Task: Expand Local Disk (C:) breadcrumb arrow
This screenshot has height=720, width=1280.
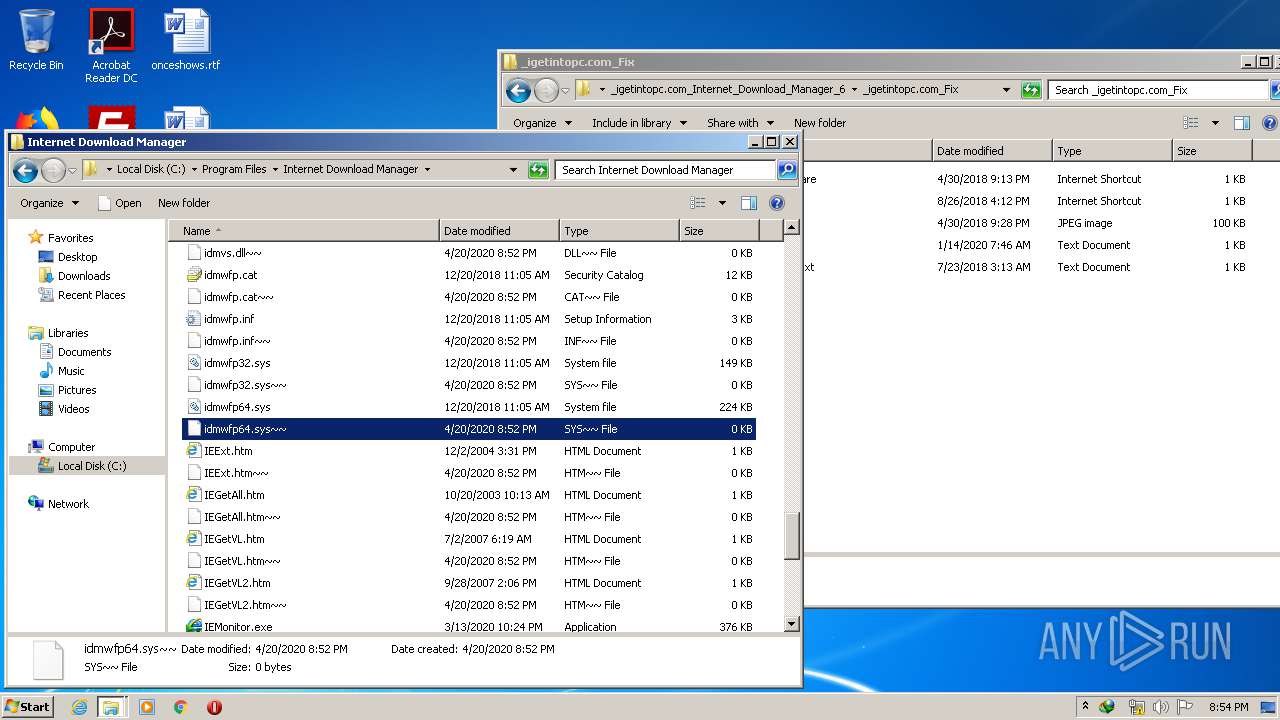Action: click(194, 170)
